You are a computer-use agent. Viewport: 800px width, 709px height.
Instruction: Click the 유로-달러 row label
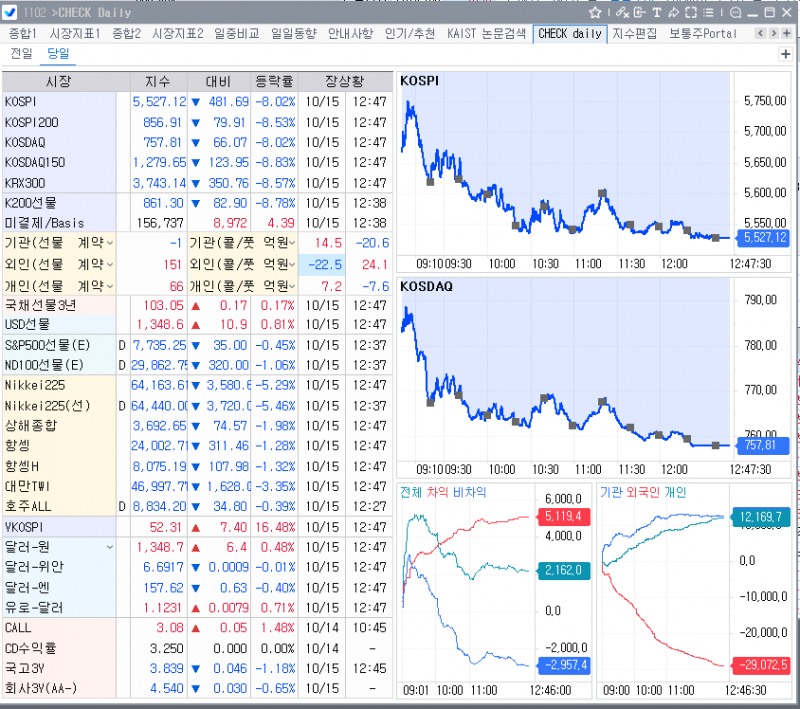pos(34,607)
